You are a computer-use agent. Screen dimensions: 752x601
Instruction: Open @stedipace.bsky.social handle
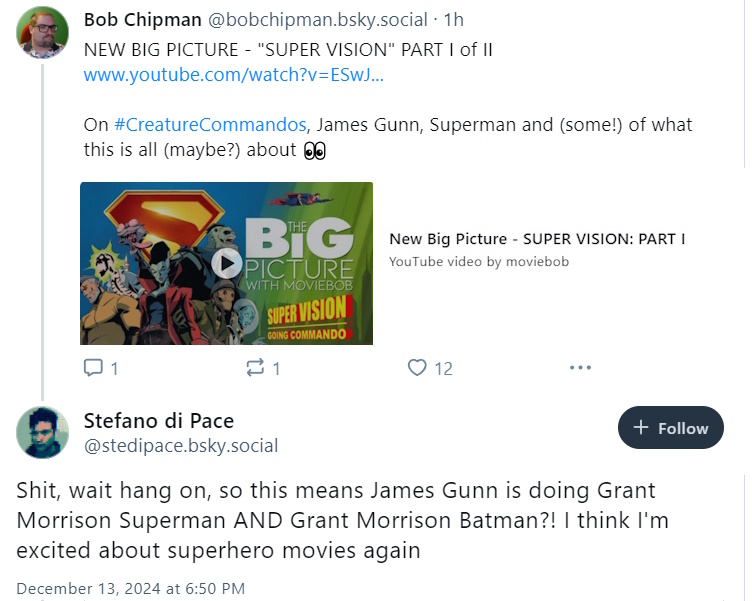[181, 446]
